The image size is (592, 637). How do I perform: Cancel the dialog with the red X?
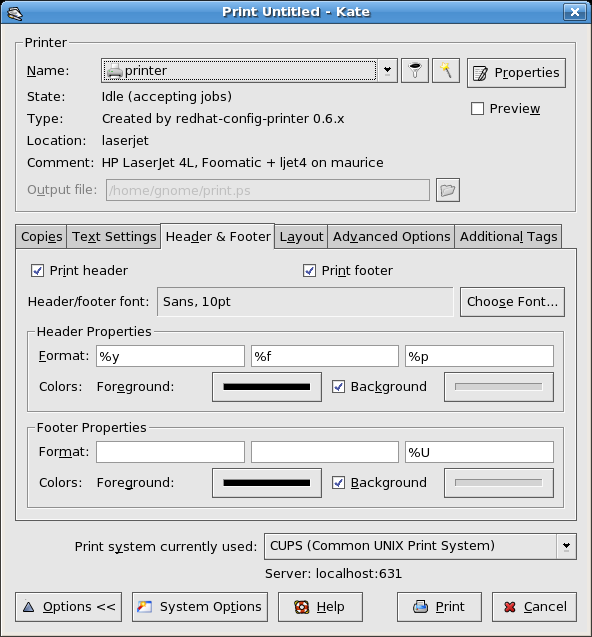point(534,607)
